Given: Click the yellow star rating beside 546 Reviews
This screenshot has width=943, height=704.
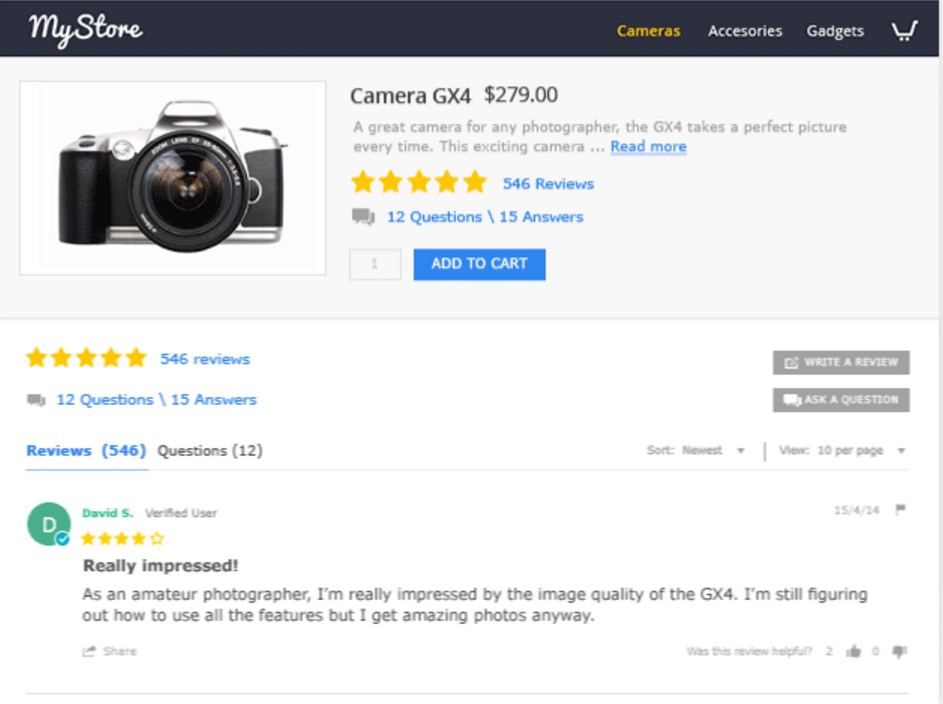Looking at the screenshot, I should point(419,183).
